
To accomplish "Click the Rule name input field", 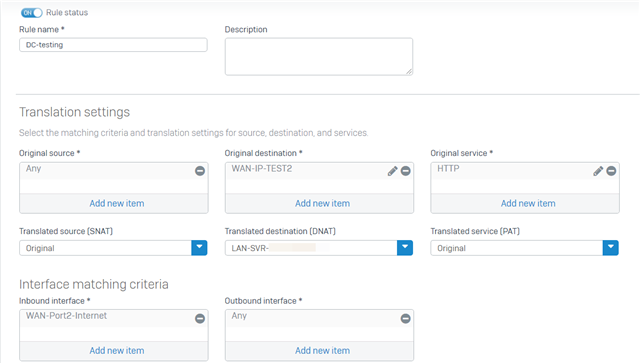I will point(113,45).
